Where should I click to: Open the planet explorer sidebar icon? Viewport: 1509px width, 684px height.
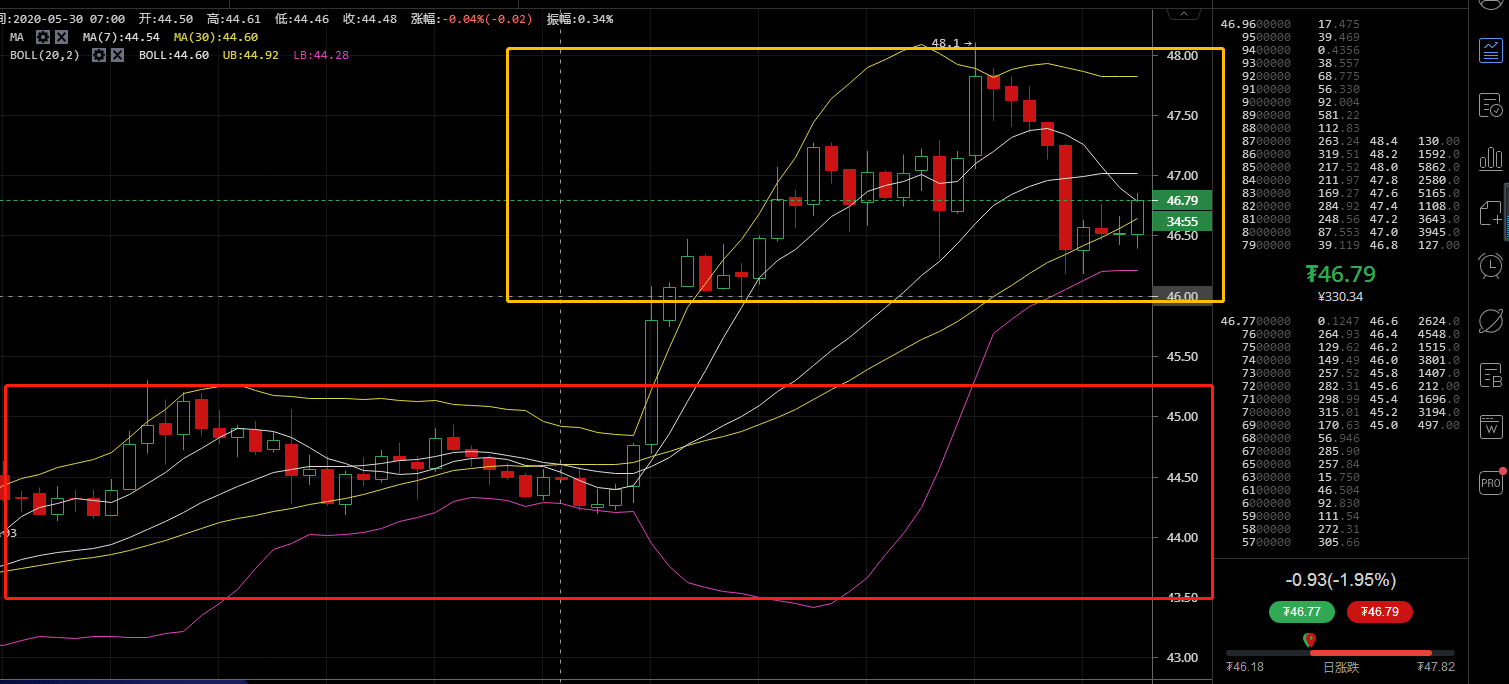[1490, 320]
